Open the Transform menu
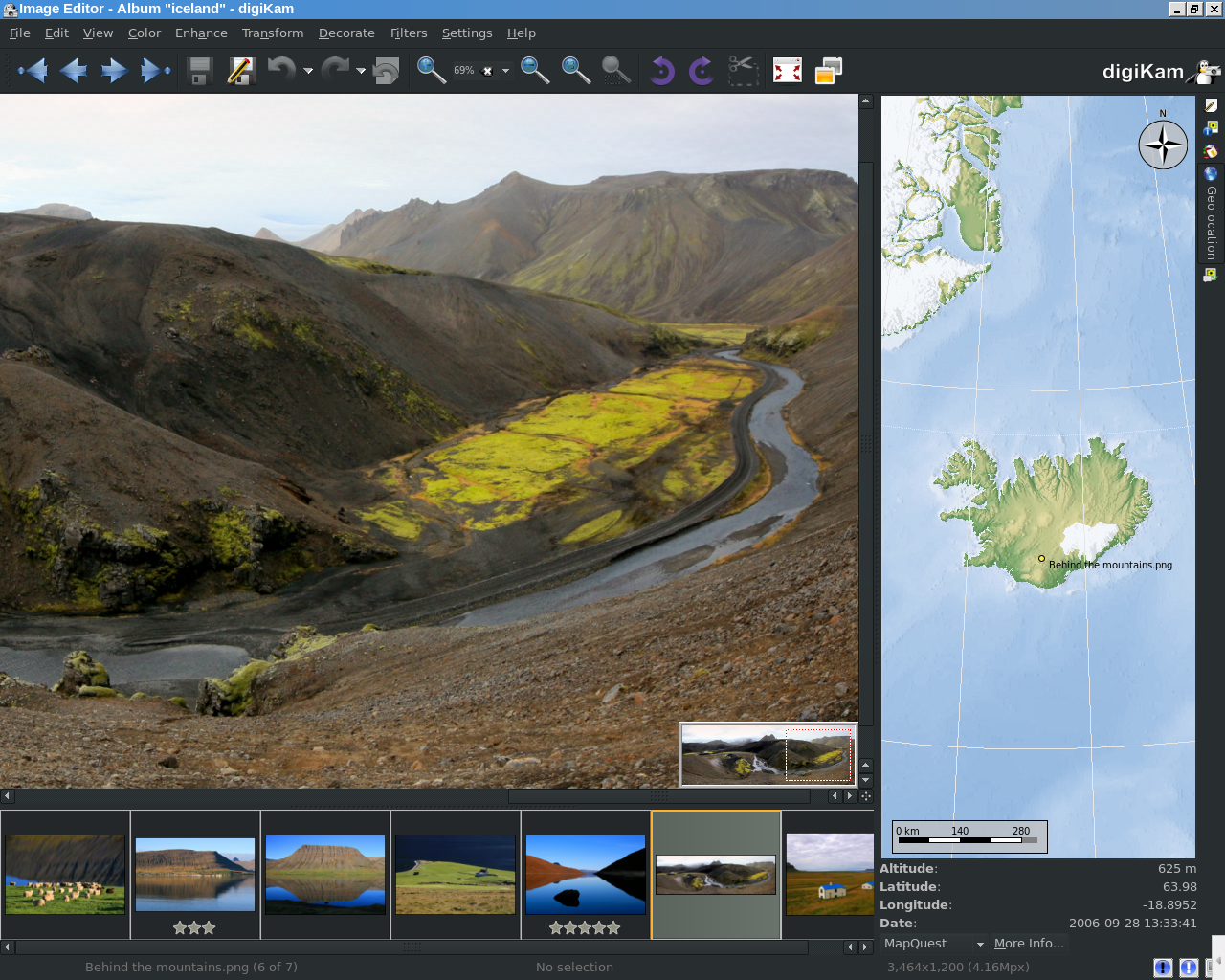The height and width of the screenshot is (980, 1225). pos(273,33)
